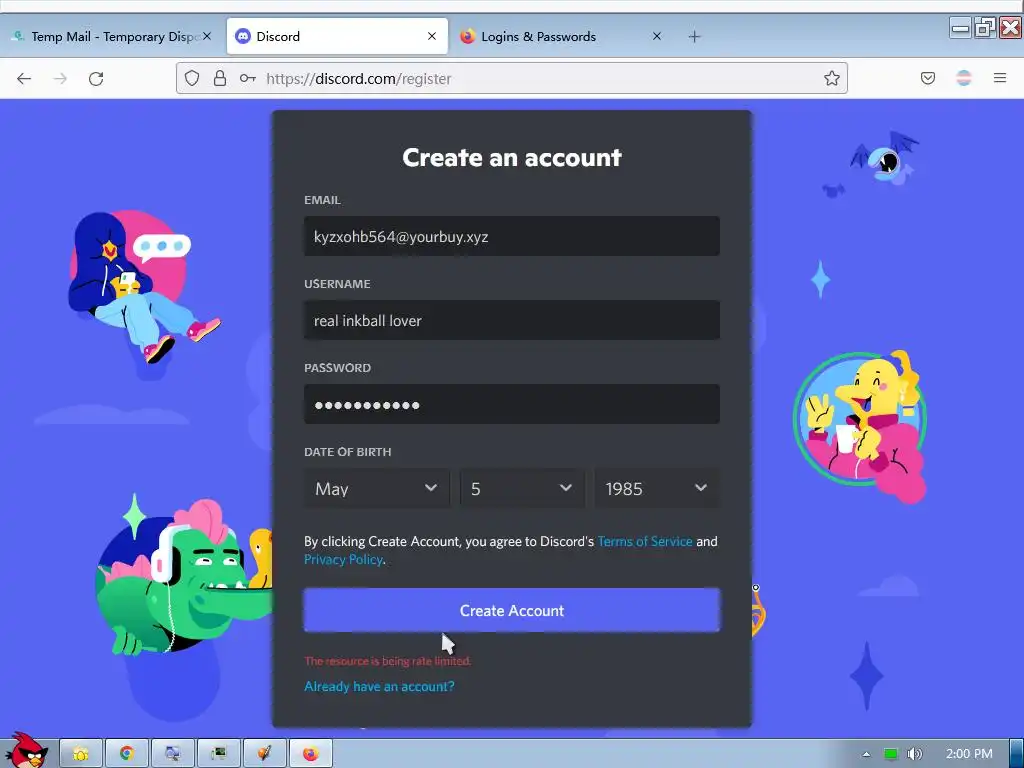Show hidden system tray icons
This screenshot has height=768, width=1024.
pyautogui.click(x=866, y=754)
